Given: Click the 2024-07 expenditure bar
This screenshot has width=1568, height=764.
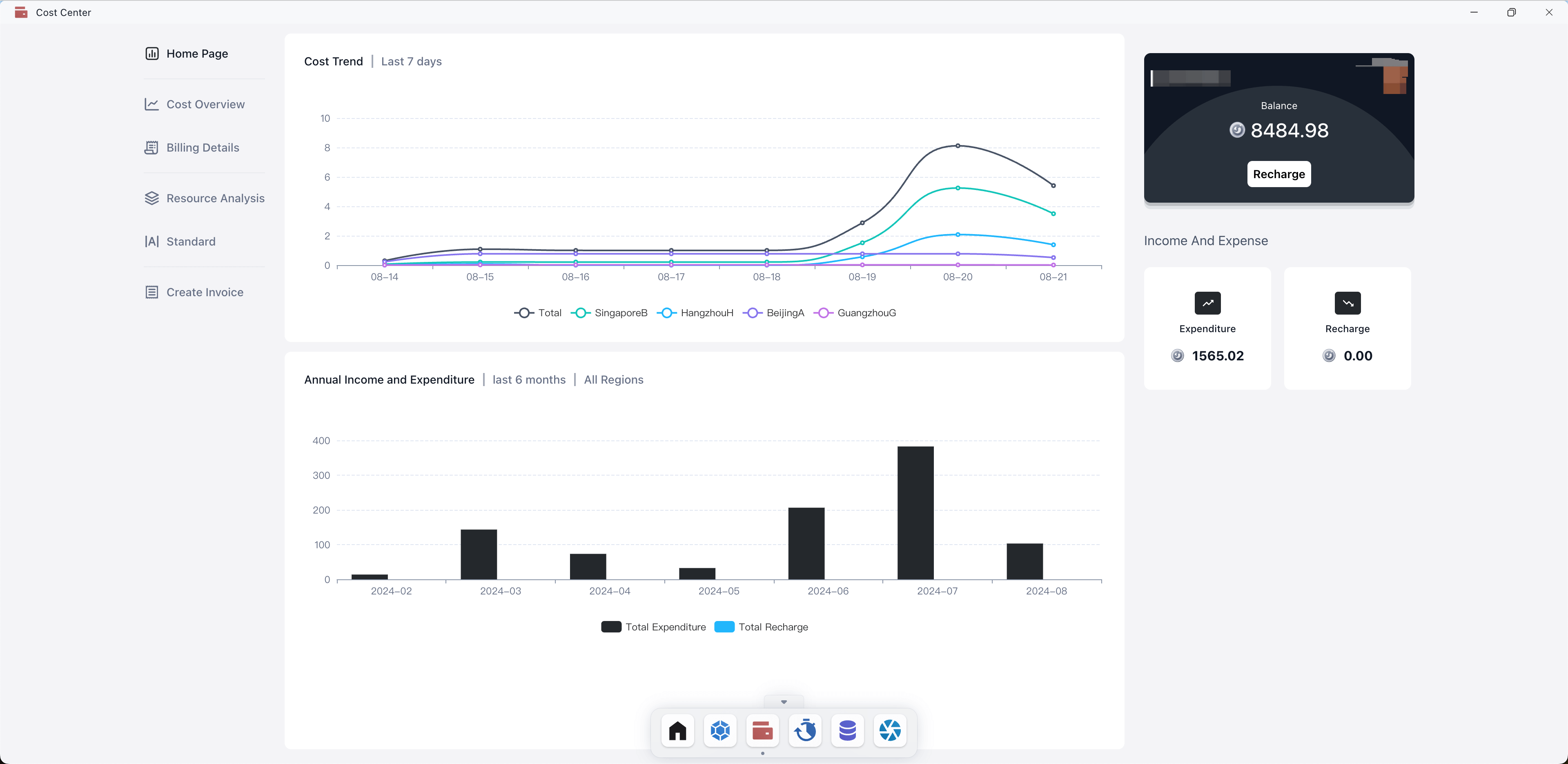Looking at the screenshot, I should (915, 512).
